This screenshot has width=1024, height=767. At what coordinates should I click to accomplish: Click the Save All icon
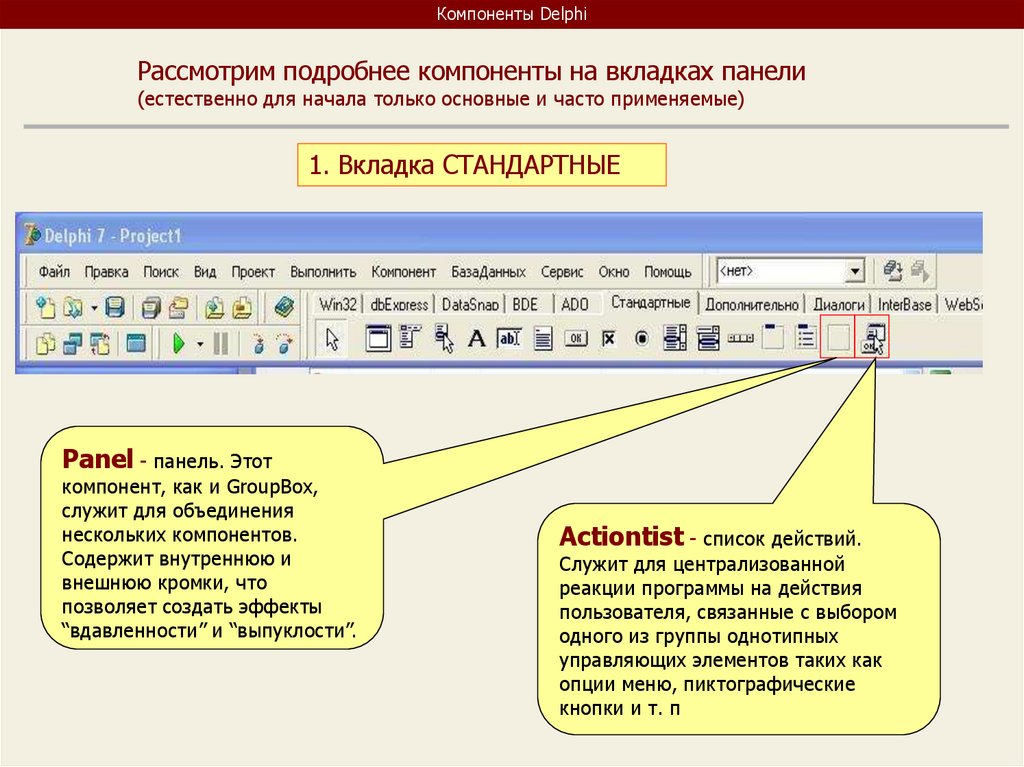pyautogui.click(x=151, y=307)
